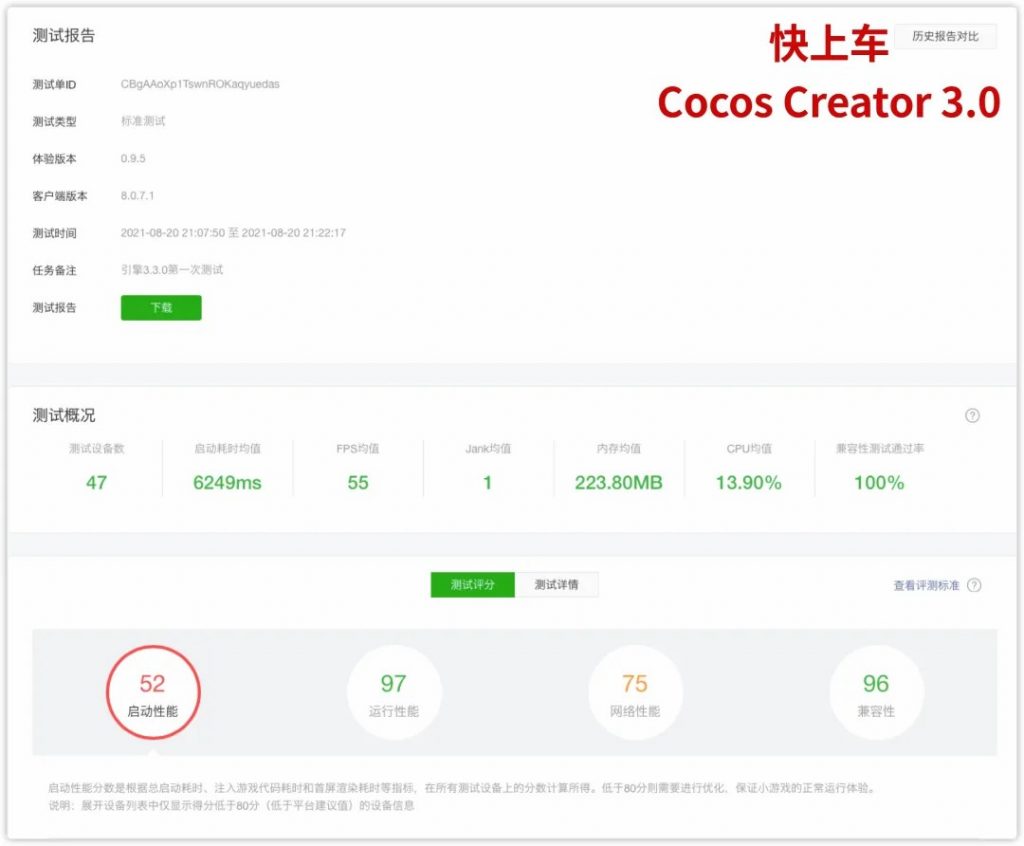Switch to the 测试详情 tab
This screenshot has height=846, width=1024.
point(556,585)
